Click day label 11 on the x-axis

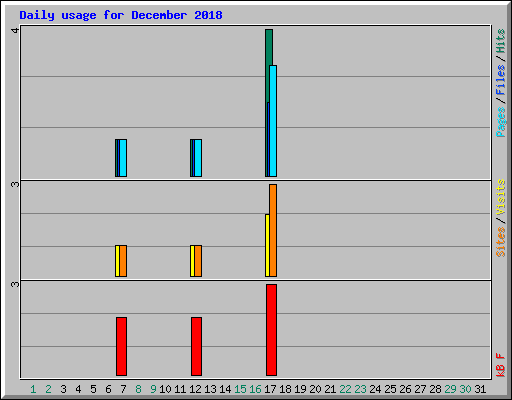[180, 389]
